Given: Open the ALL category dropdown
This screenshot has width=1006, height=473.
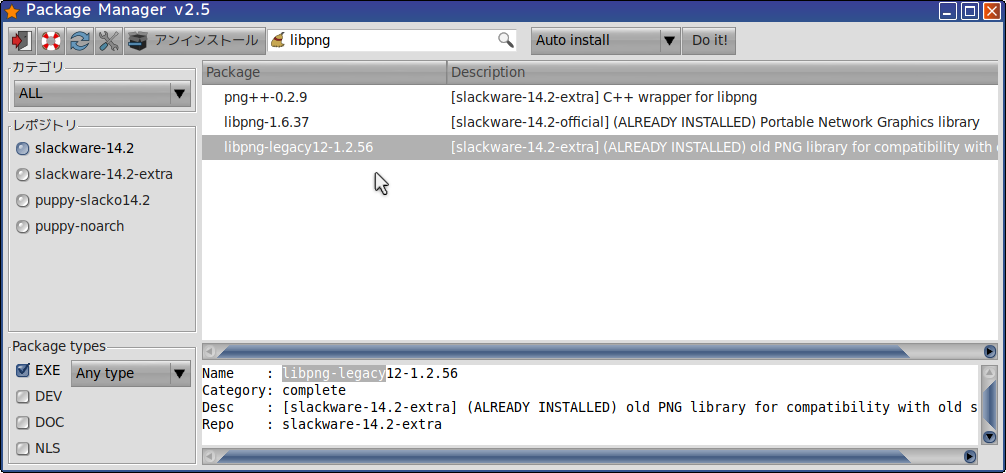Looking at the screenshot, I should 103,94.
